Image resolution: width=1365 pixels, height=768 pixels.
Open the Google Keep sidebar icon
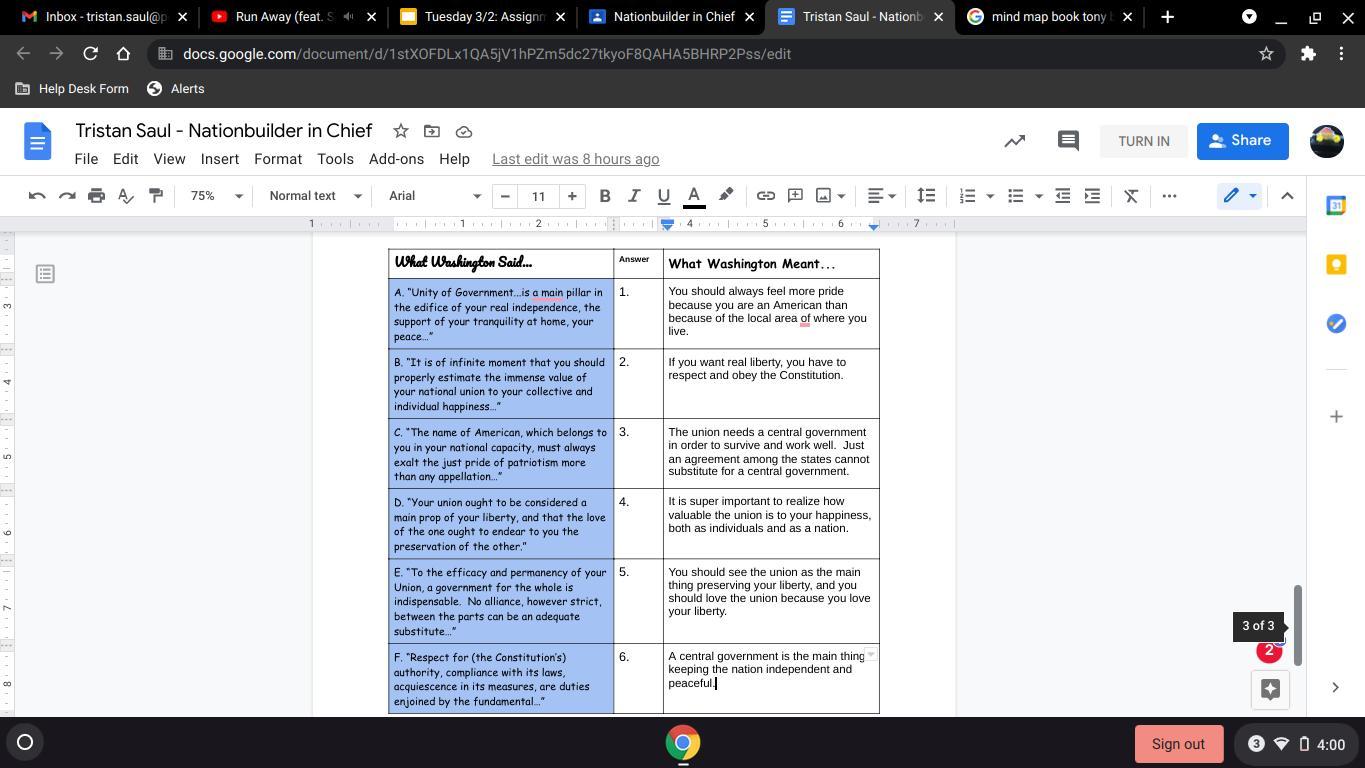[x=1336, y=264]
